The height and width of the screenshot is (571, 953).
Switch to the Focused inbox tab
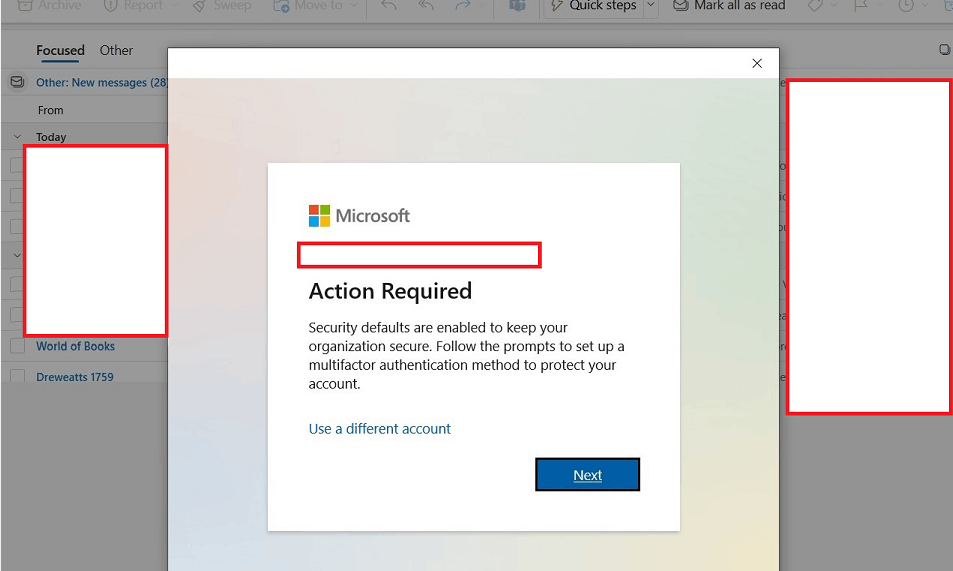coord(60,50)
